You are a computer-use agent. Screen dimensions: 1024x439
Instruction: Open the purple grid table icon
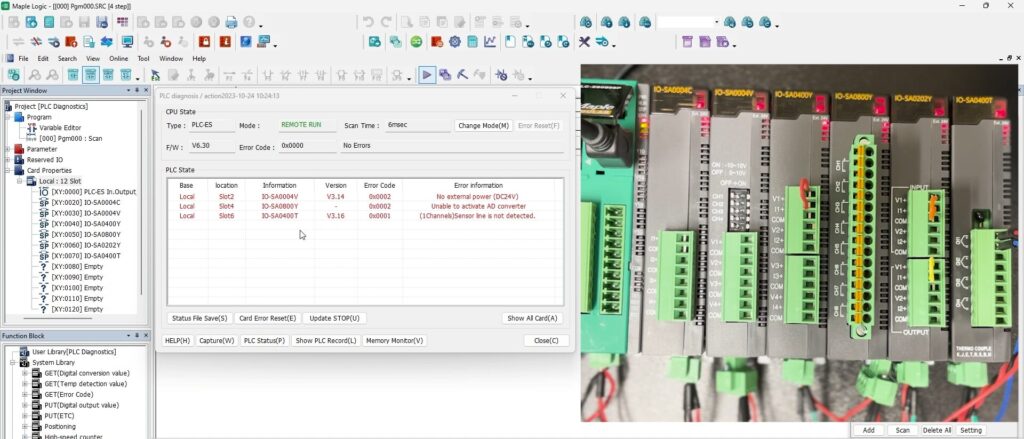(x=123, y=22)
